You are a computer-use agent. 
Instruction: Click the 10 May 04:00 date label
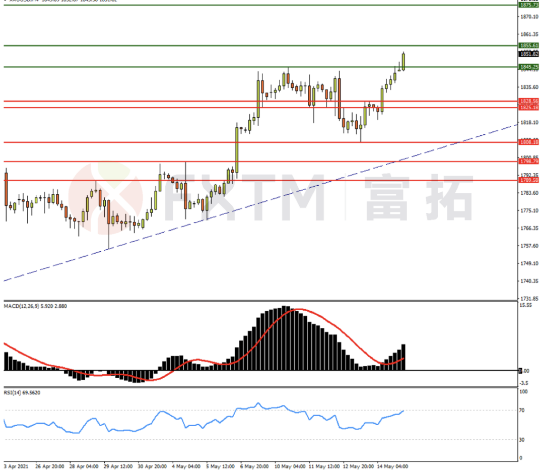point(290,466)
